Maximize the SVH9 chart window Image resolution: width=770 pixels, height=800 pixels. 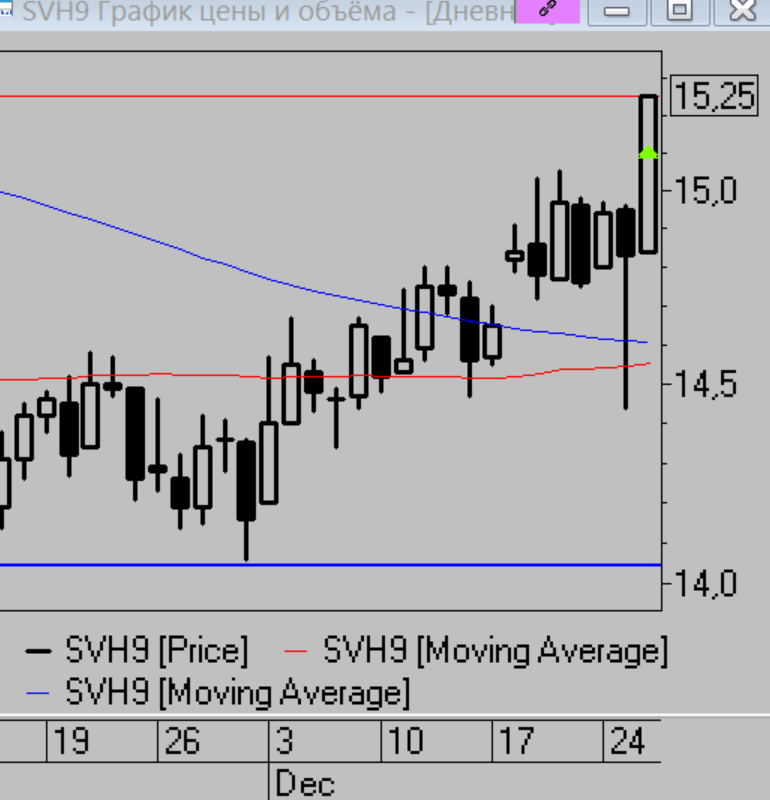pyautogui.click(x=680, y=11)
